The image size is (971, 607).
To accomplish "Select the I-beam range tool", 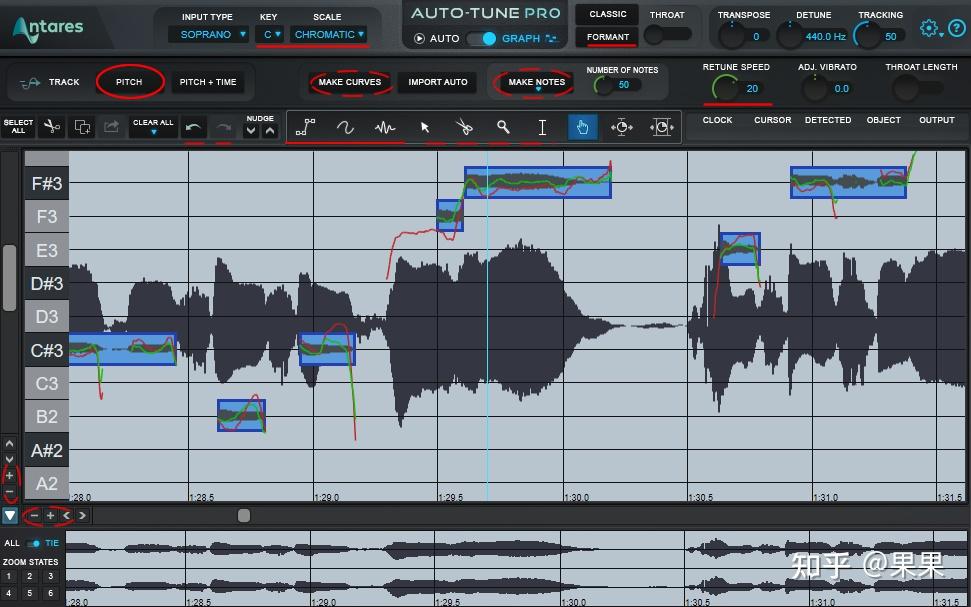I will pos(542,128).
